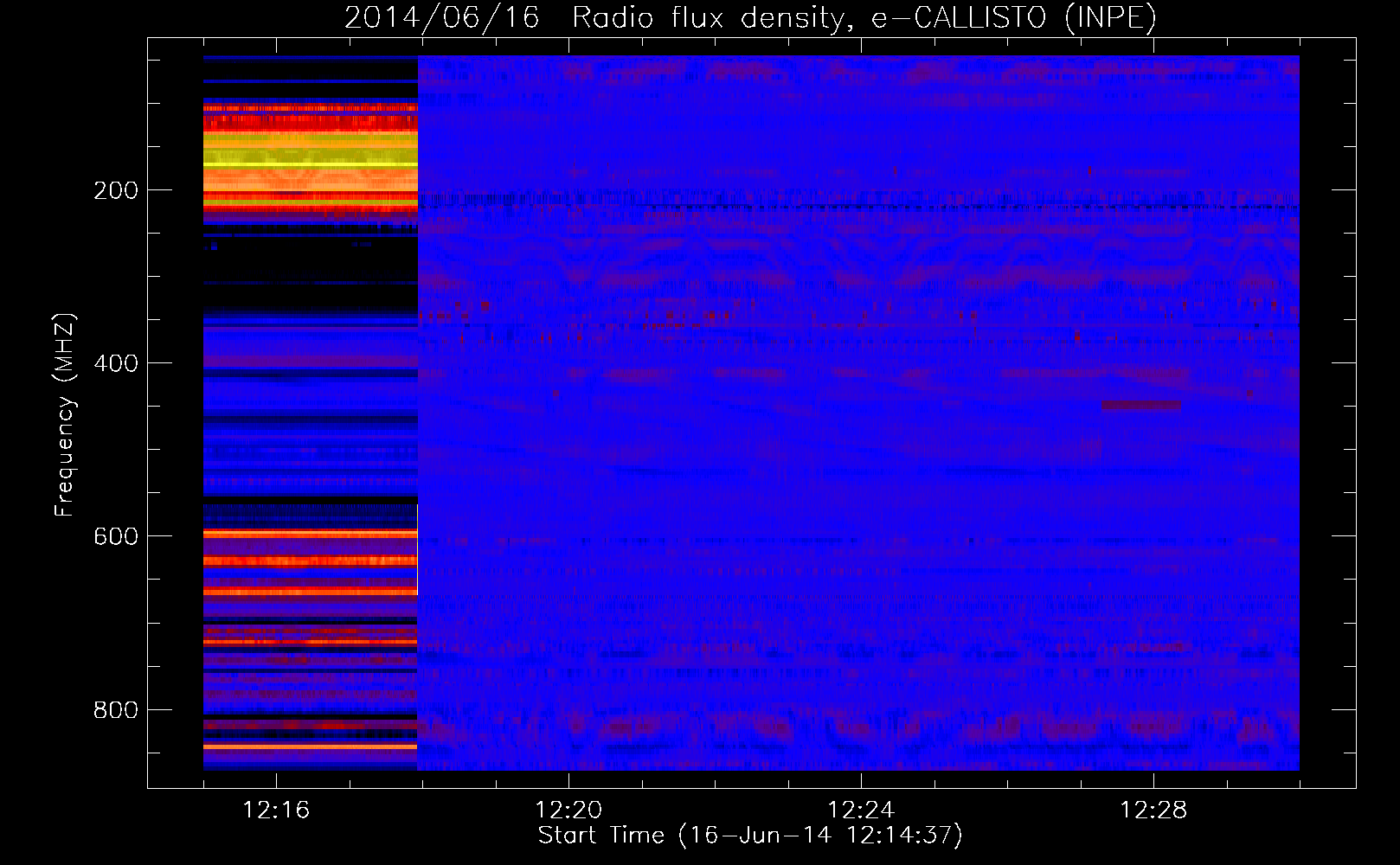Click the bright yellow band near 170 MHz

tap(311, 163)
